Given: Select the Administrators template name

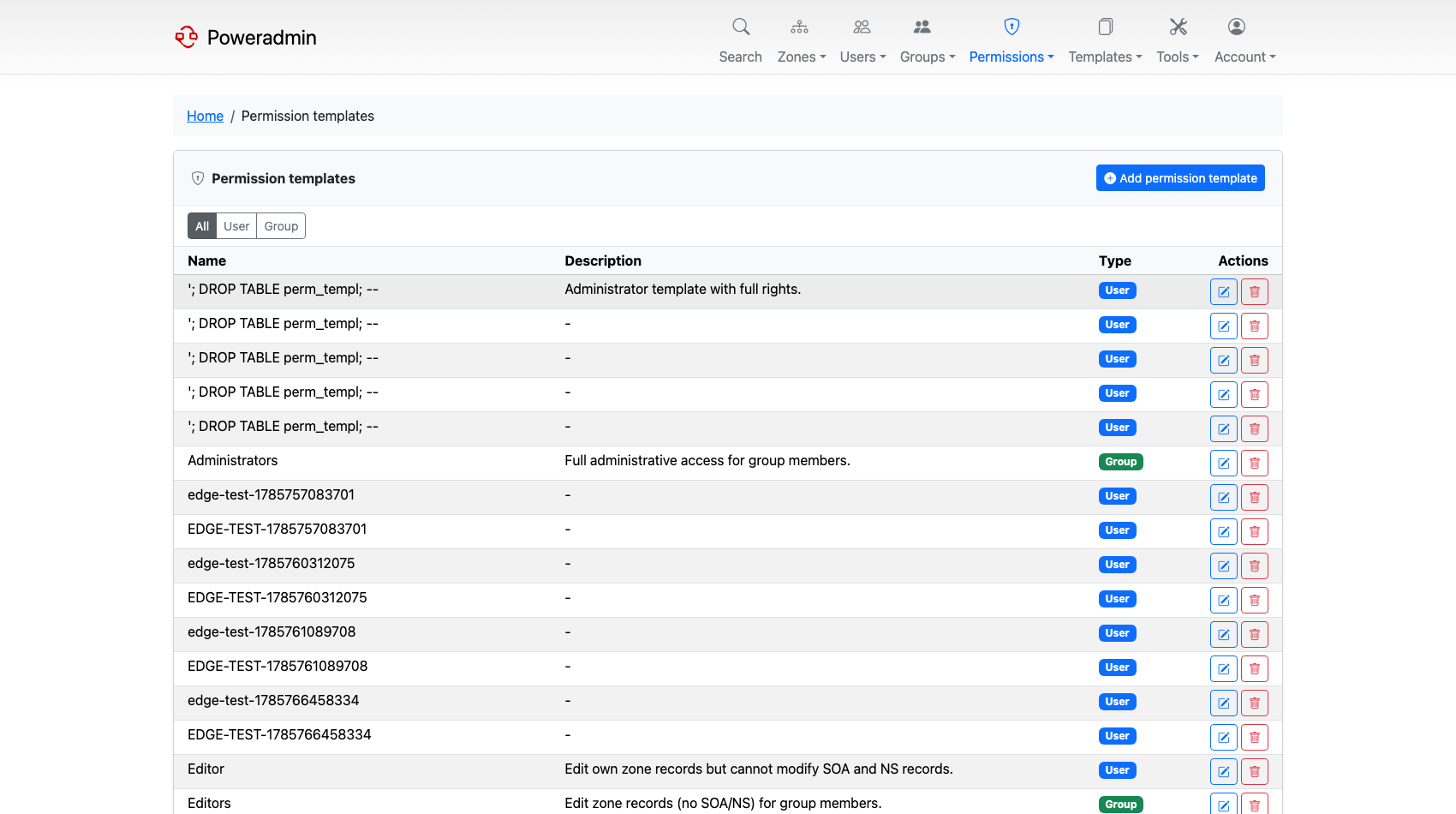Looking at the screenshot, I should (x=233, y=461).
